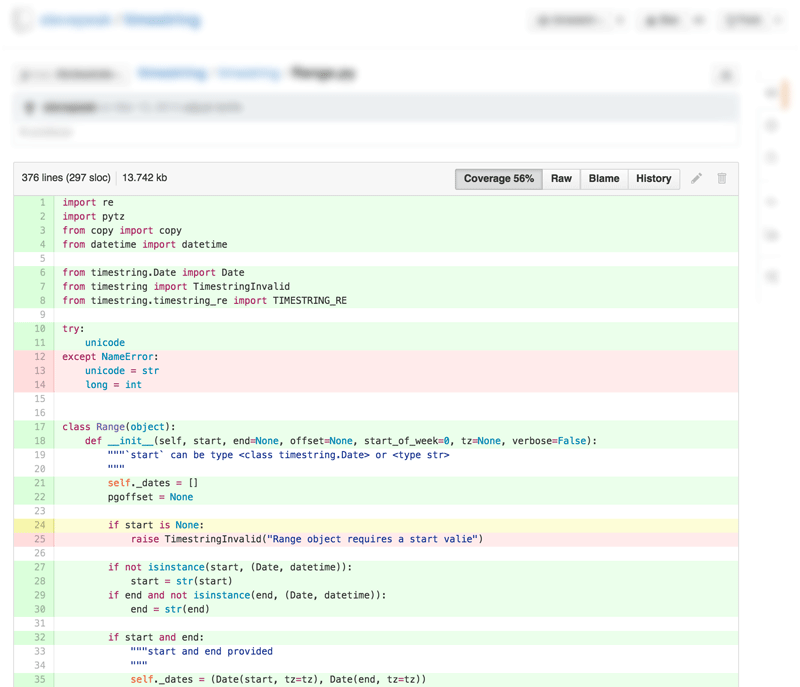The height and width of the screenshot is (687, 800).
Task: Select line number 8
Action: point(43,300)
